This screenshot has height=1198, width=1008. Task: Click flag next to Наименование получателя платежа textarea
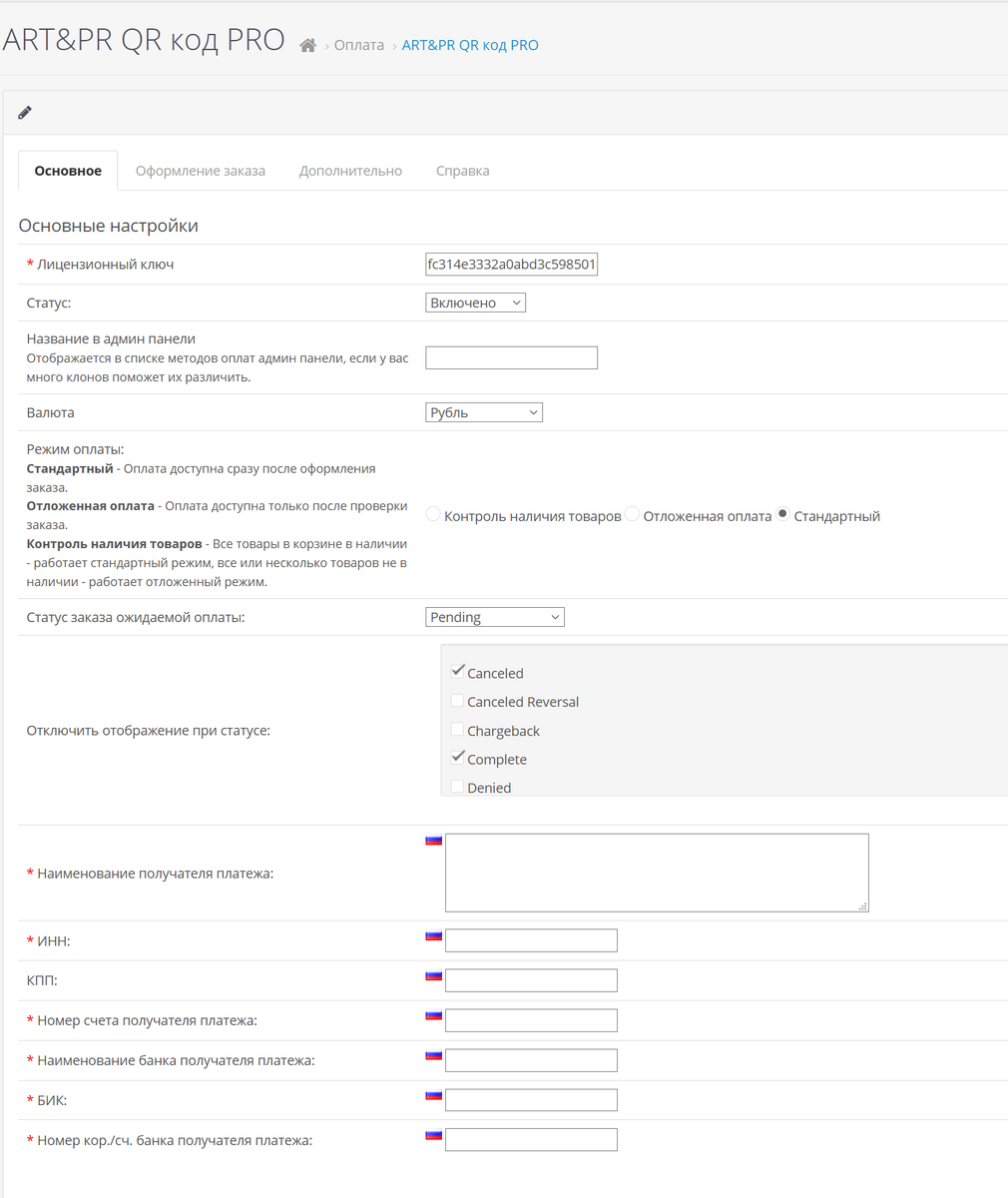click(x=433, y=841)
